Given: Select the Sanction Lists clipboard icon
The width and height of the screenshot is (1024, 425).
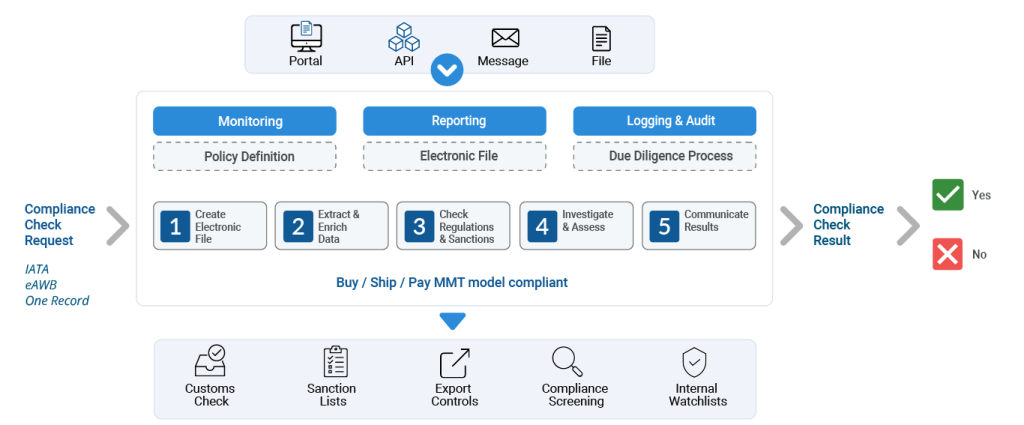Looking at the screenshot, I should [335, 362].
